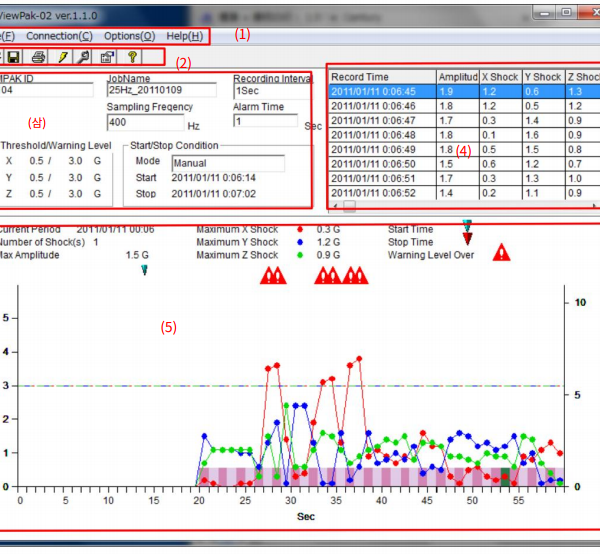Click the red Maximum X Shock legend dot
600x554 pixels.
pos(300,229)
